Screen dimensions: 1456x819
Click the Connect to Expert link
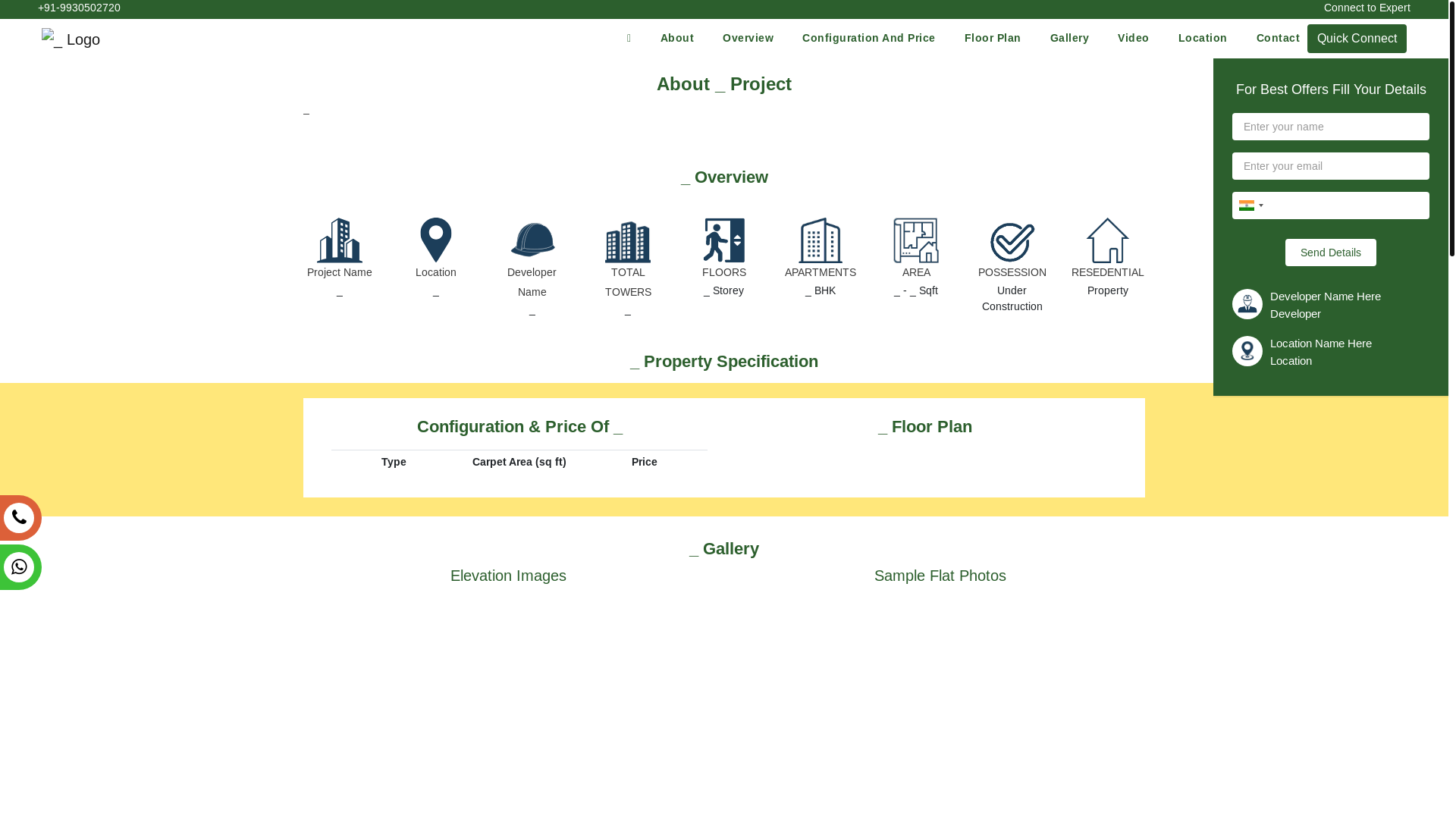(x=1367, y=8)
